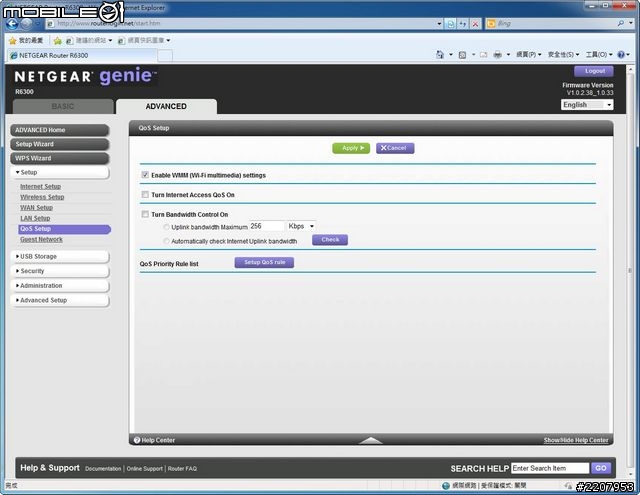The height and width of the screenshot is (495, 640).
Task: Open the Internet Setup link
Action: [x=40, y=186]
